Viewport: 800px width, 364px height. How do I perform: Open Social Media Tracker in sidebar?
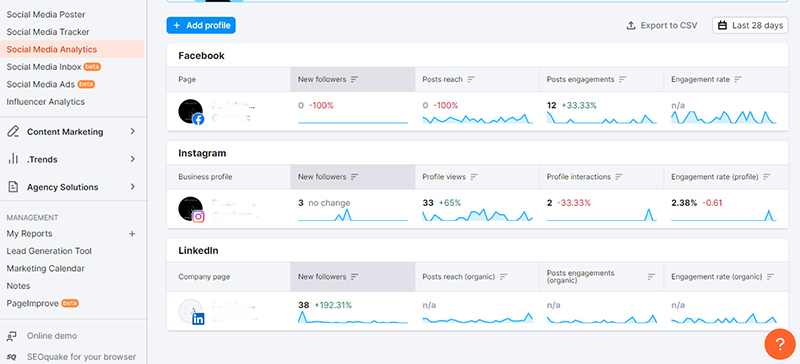coord(48,32)
